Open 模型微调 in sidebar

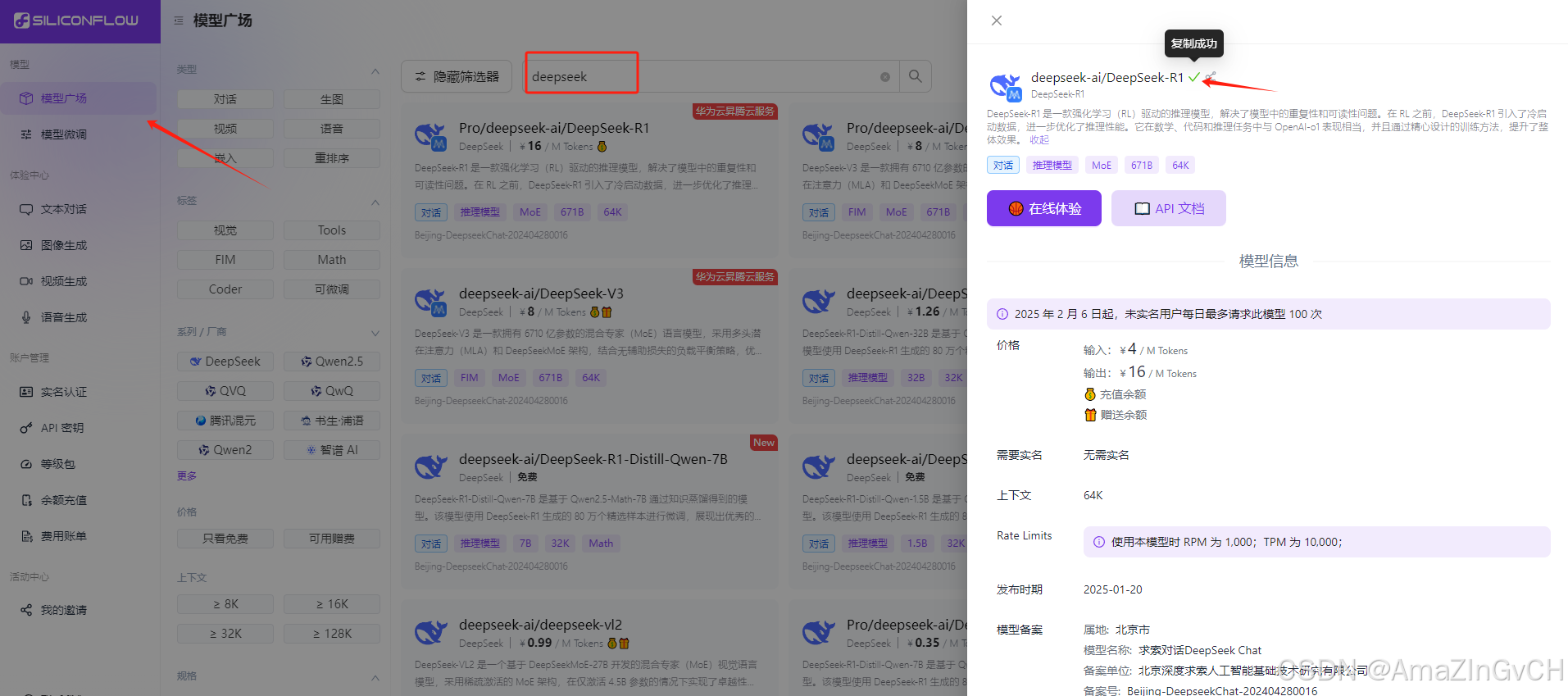coord(79,134)
